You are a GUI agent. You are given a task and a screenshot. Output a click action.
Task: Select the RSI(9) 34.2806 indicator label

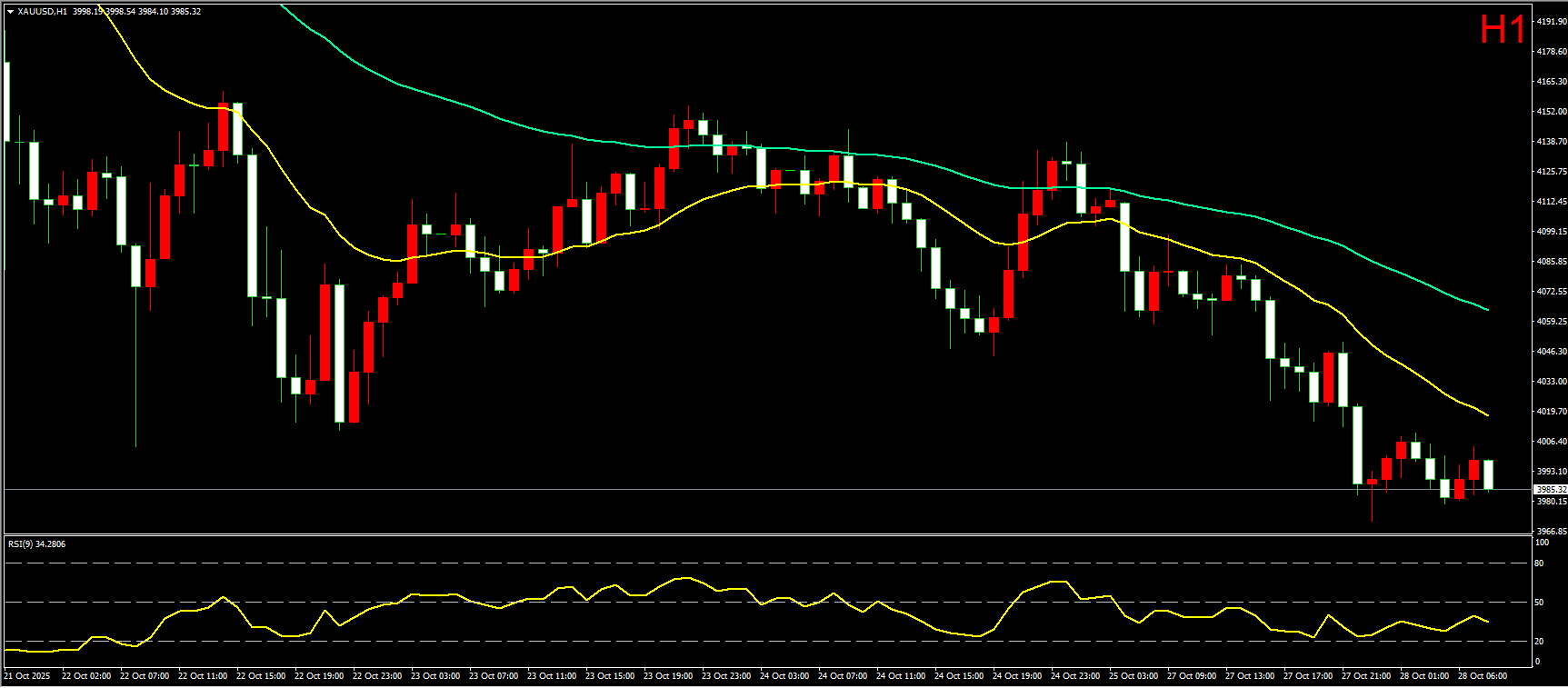click(36, 544)
